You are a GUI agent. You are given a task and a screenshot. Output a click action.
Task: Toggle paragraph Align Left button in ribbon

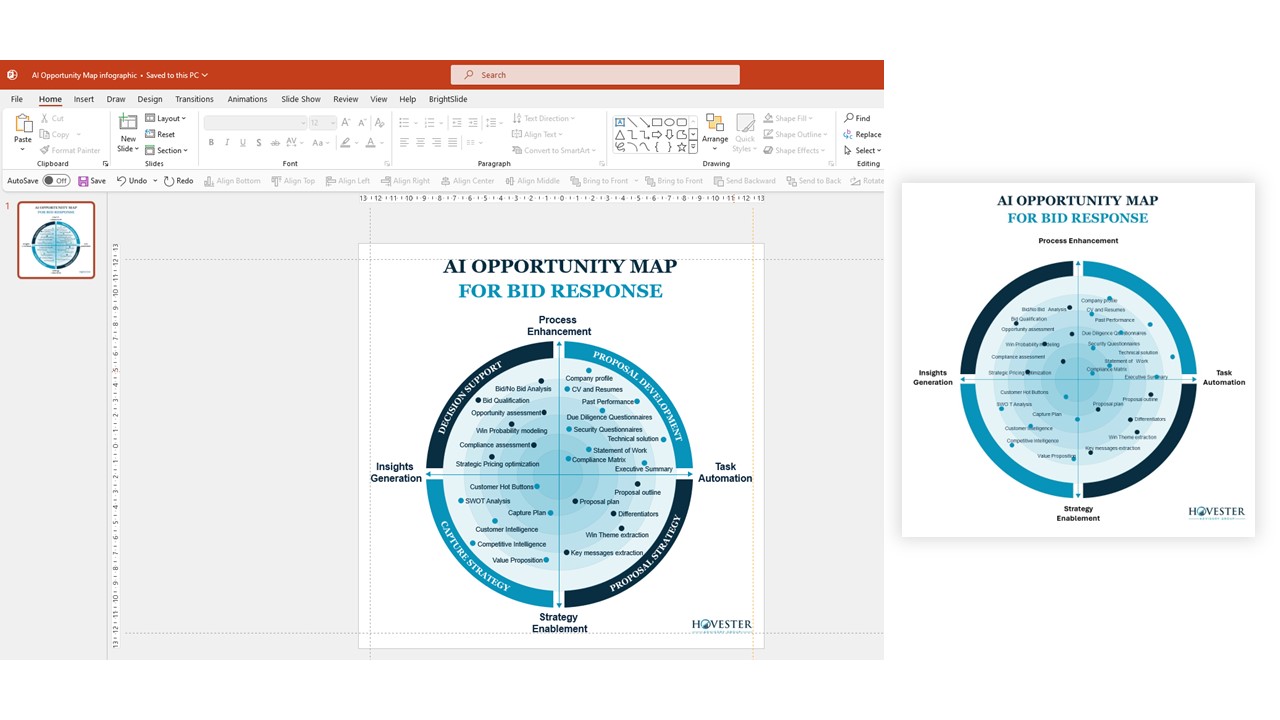pyautogui.click(x=403, y=143)
